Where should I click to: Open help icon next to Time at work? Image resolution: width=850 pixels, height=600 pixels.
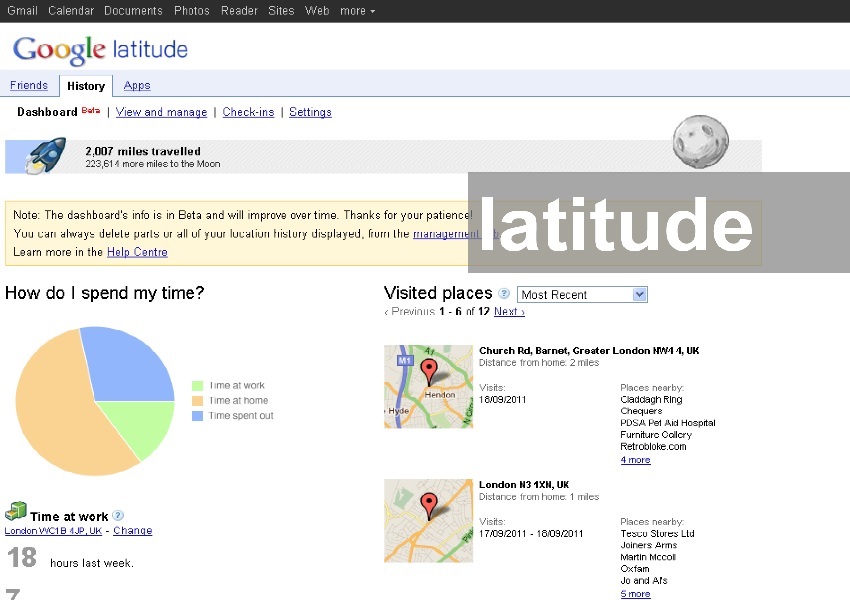(x=118, y=515)
